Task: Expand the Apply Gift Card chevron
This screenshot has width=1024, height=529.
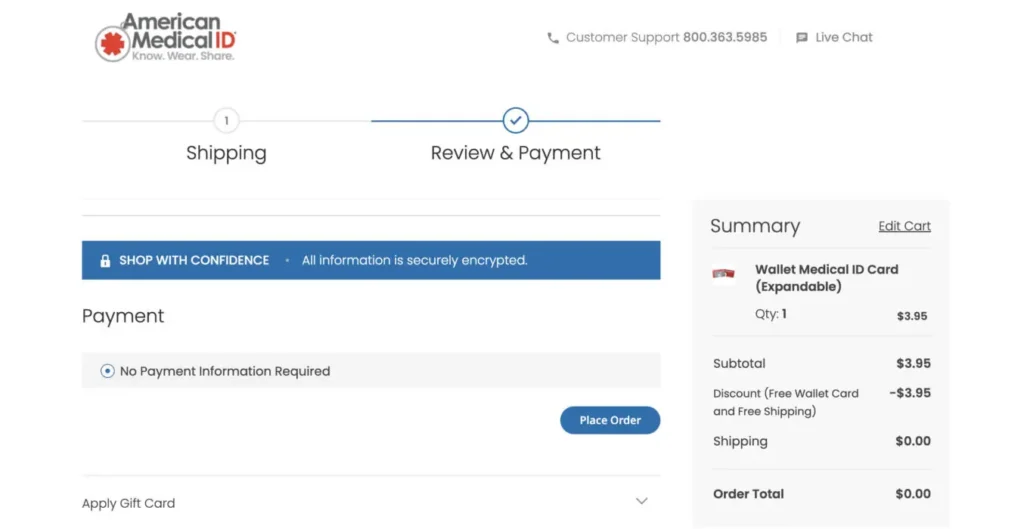Action: tap(642, 501)
